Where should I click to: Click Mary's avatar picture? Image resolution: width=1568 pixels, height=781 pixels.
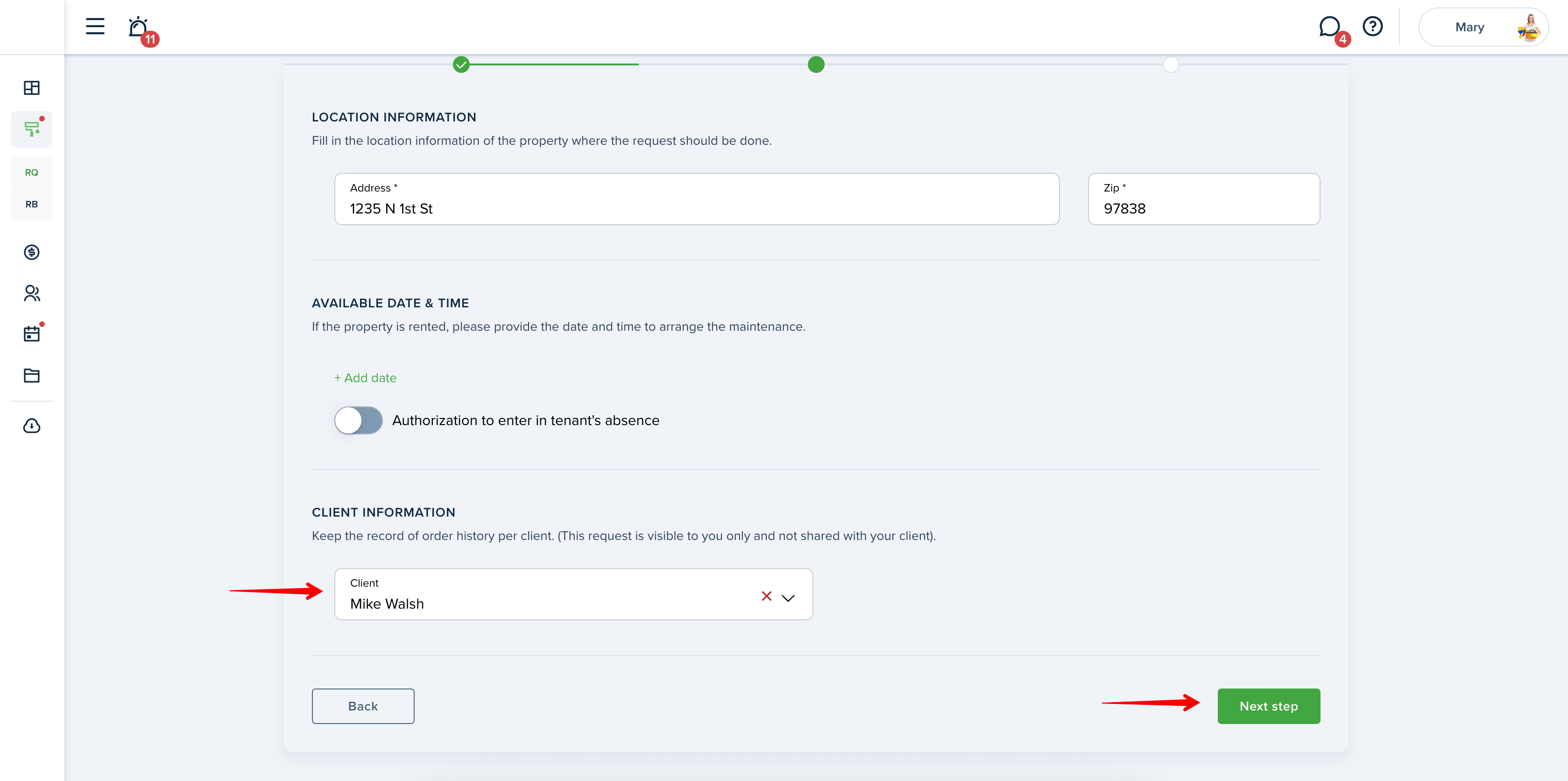click(x=1528, y=28)
